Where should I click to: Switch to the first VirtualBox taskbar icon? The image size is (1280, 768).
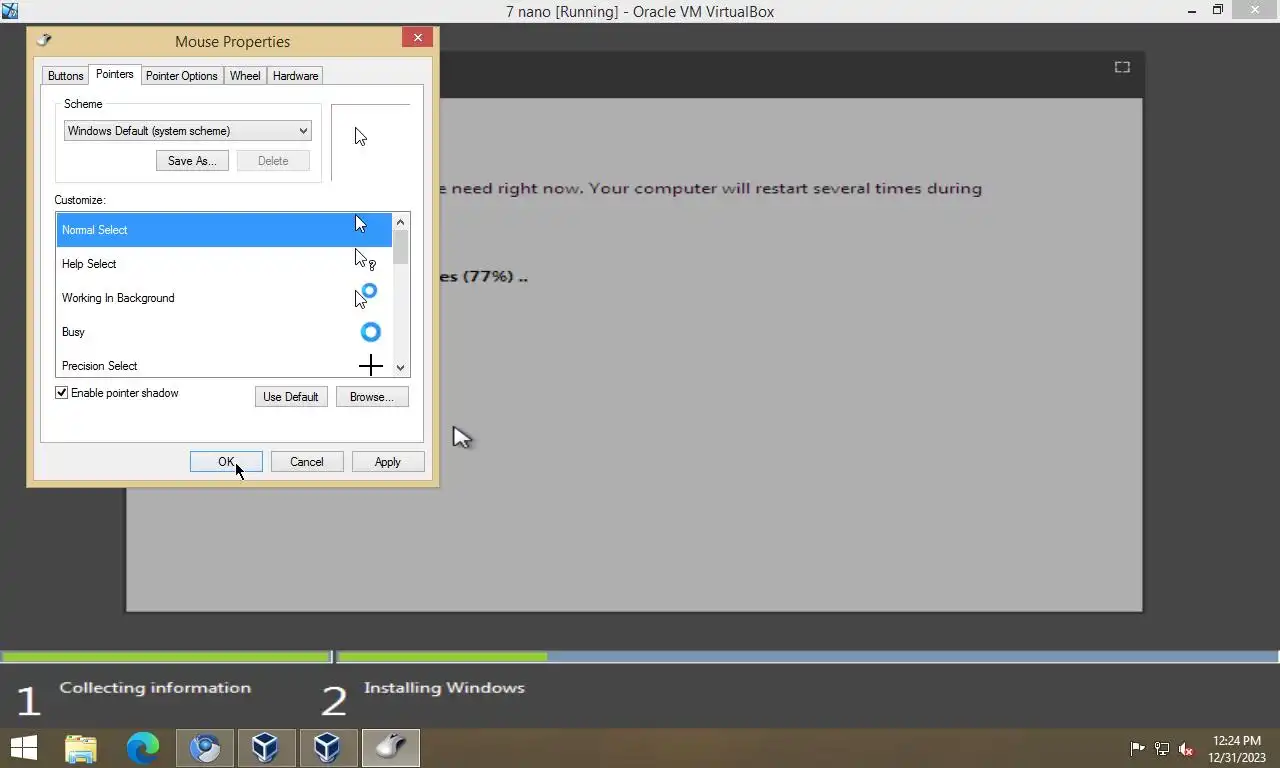(266, 747)
